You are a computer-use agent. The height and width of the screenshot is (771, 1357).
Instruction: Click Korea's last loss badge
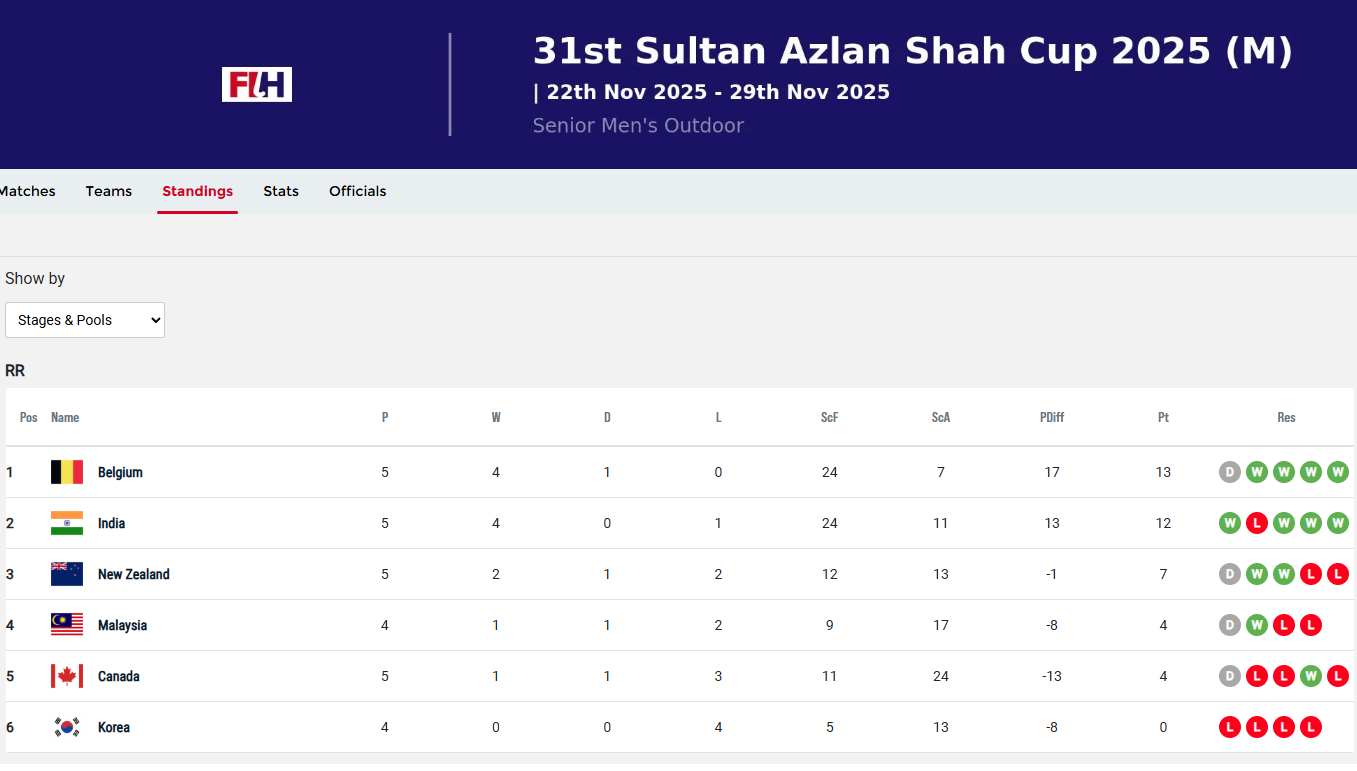pyautogui.click(x=1311, y=727)
